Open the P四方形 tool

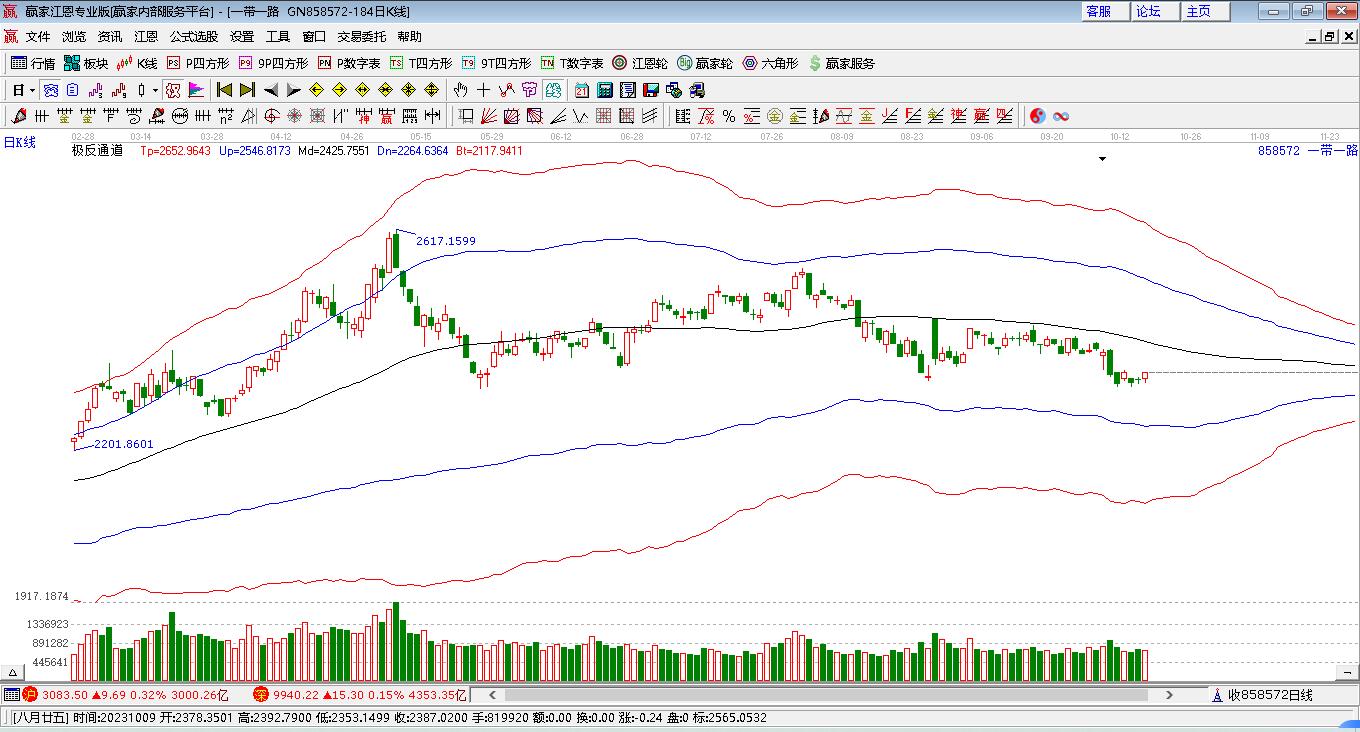(198, 63)
